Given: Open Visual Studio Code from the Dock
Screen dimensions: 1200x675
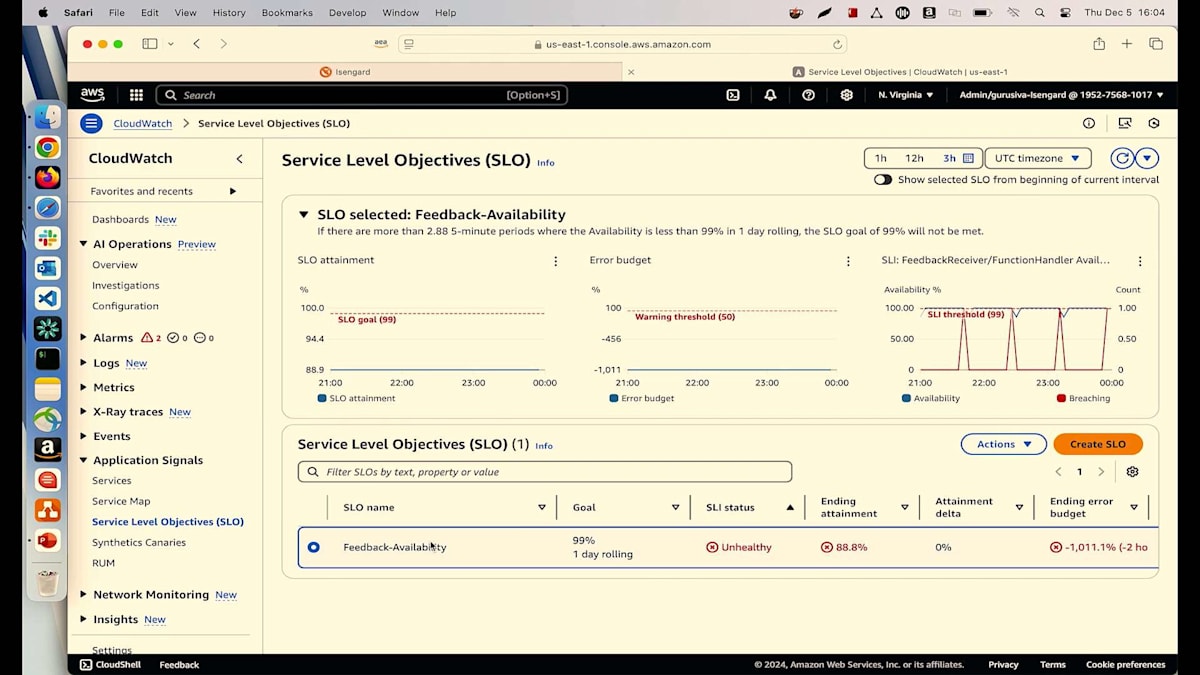Looking at the screenshot, I should point(47,298).
